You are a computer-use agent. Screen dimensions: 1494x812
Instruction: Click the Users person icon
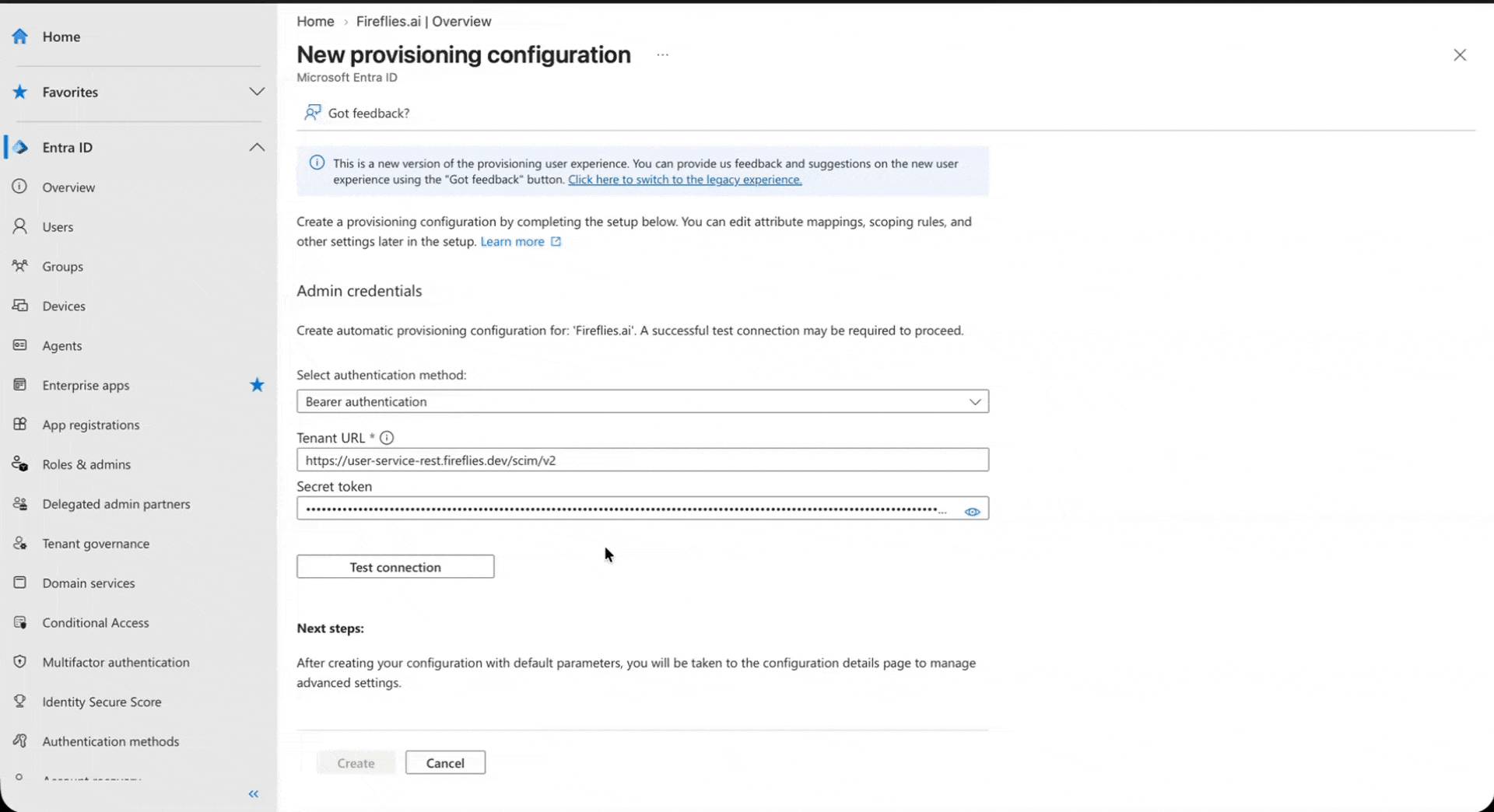pyautogui.click(x=20, y=226)
